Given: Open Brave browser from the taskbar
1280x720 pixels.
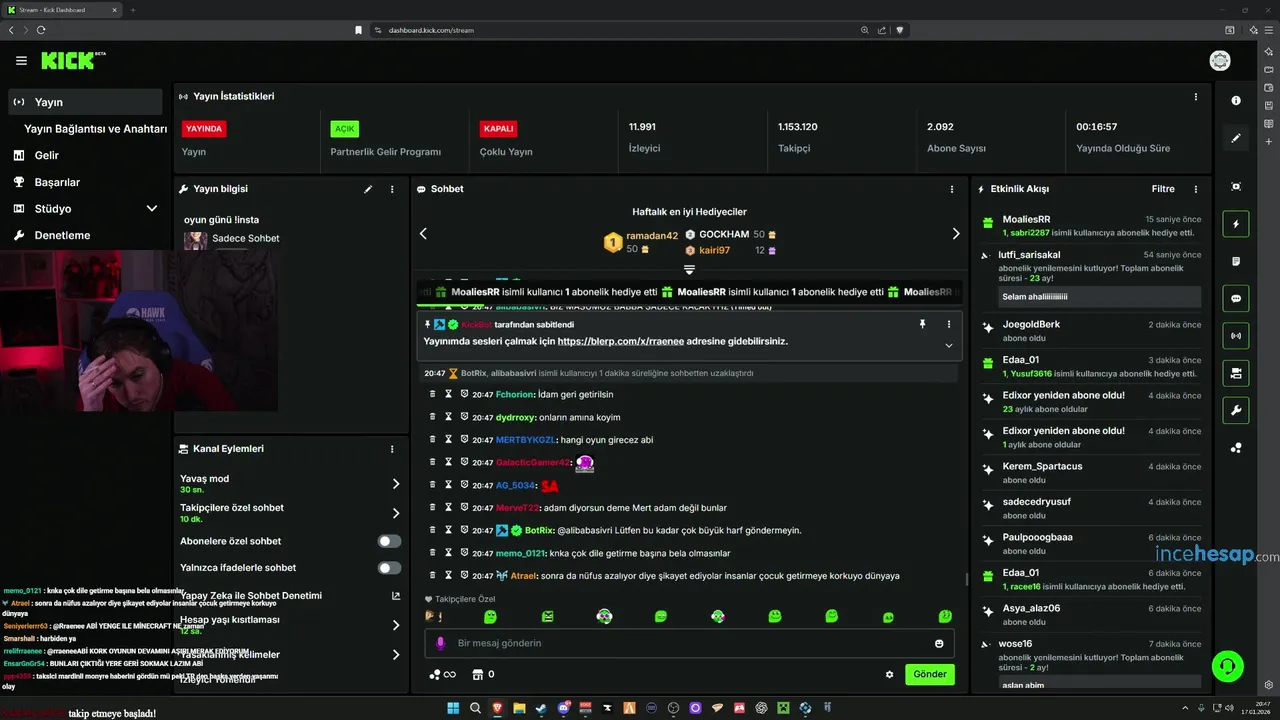Looking at the screenshot, I should tap(499, 708).
